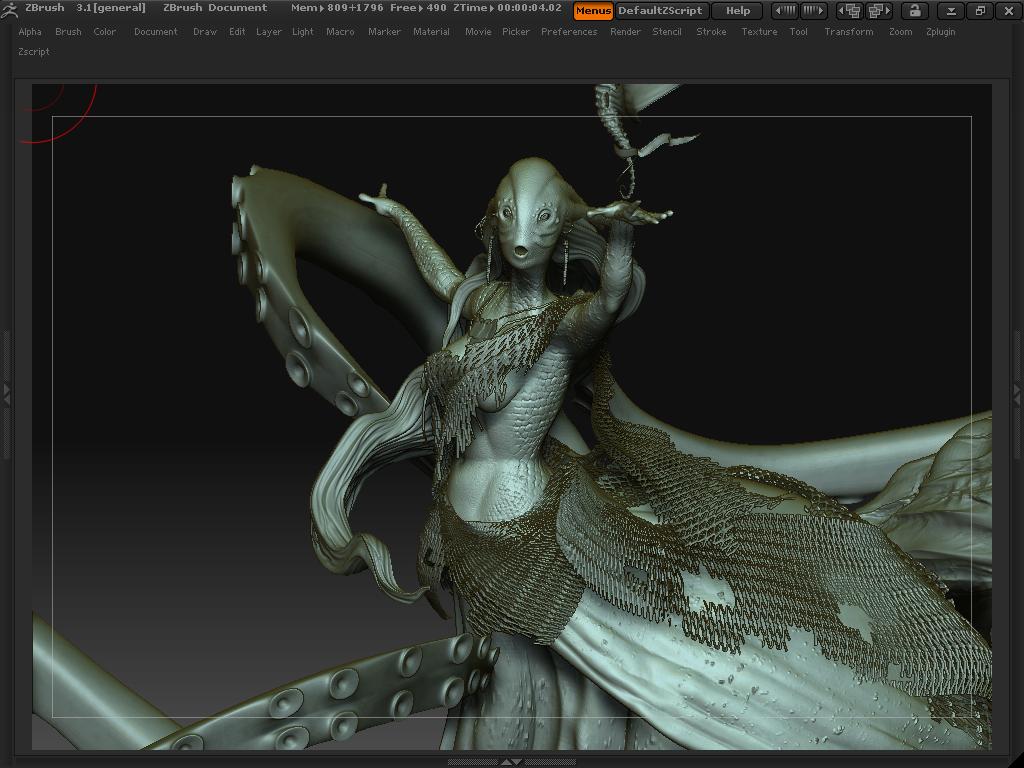Open the Tool menu
This screenshot has width=1024, height=768.
798,32
